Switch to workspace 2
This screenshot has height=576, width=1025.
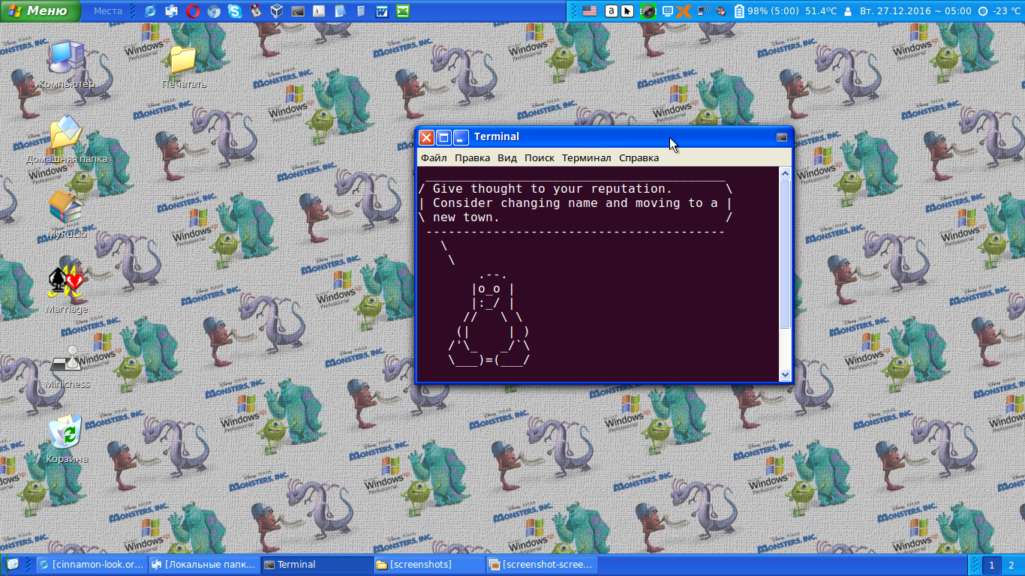1012,564
